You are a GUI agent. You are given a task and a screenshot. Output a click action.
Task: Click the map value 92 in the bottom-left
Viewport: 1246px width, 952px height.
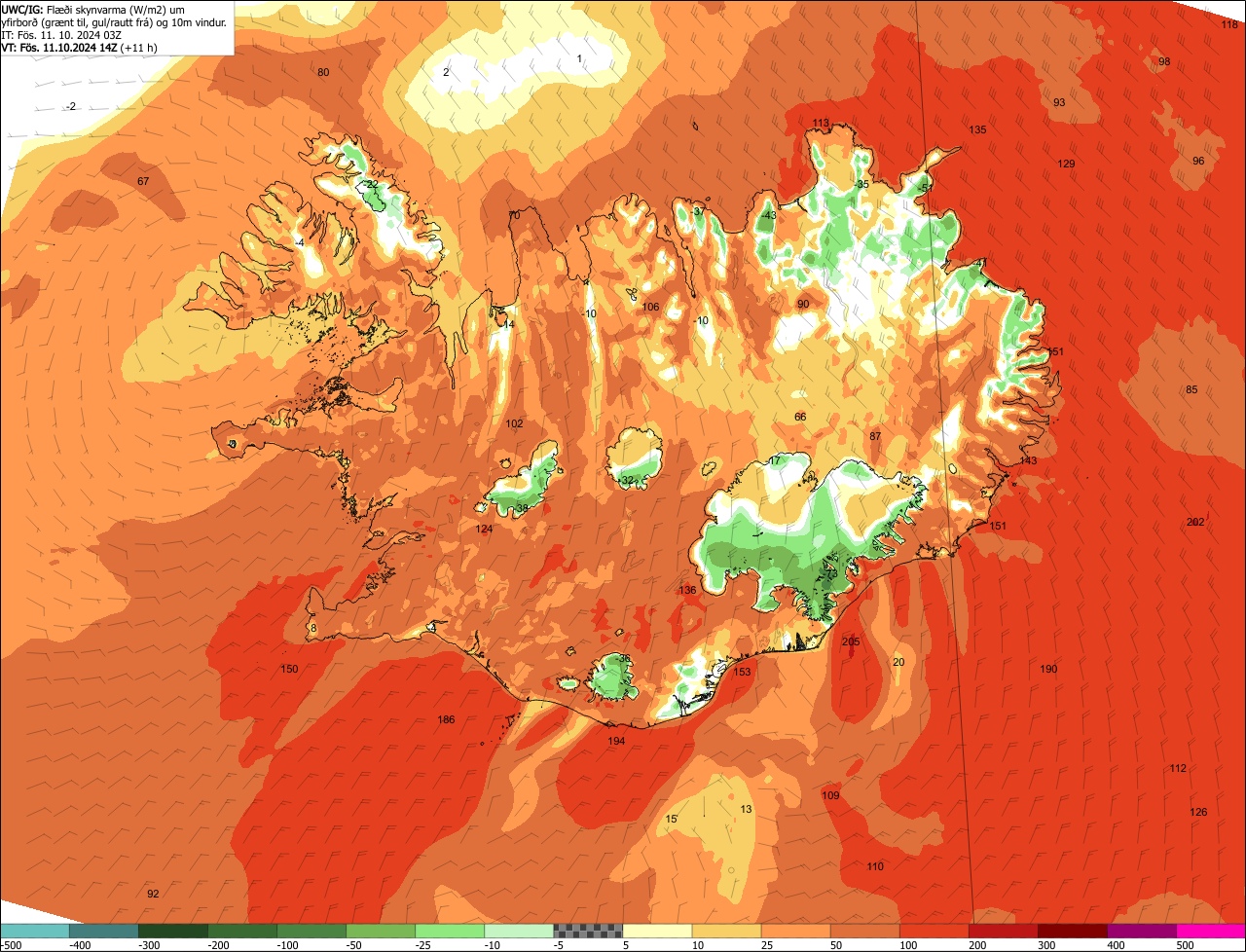pyautogui.click(x=153, y=894)
